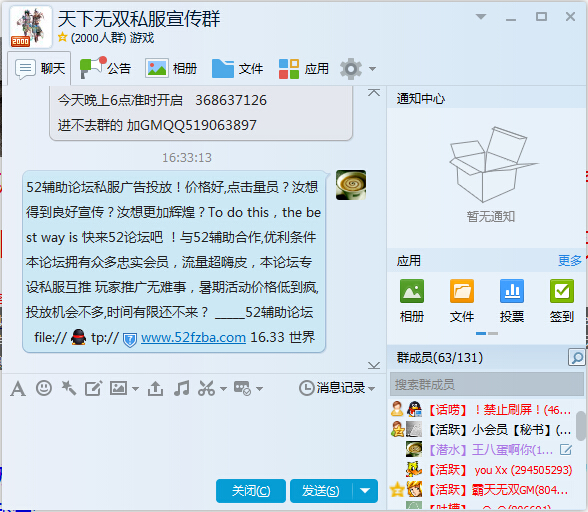Collapse chat with top up-arrow
The width and height of the screenshot is (588, 512).
click(374, 92)
